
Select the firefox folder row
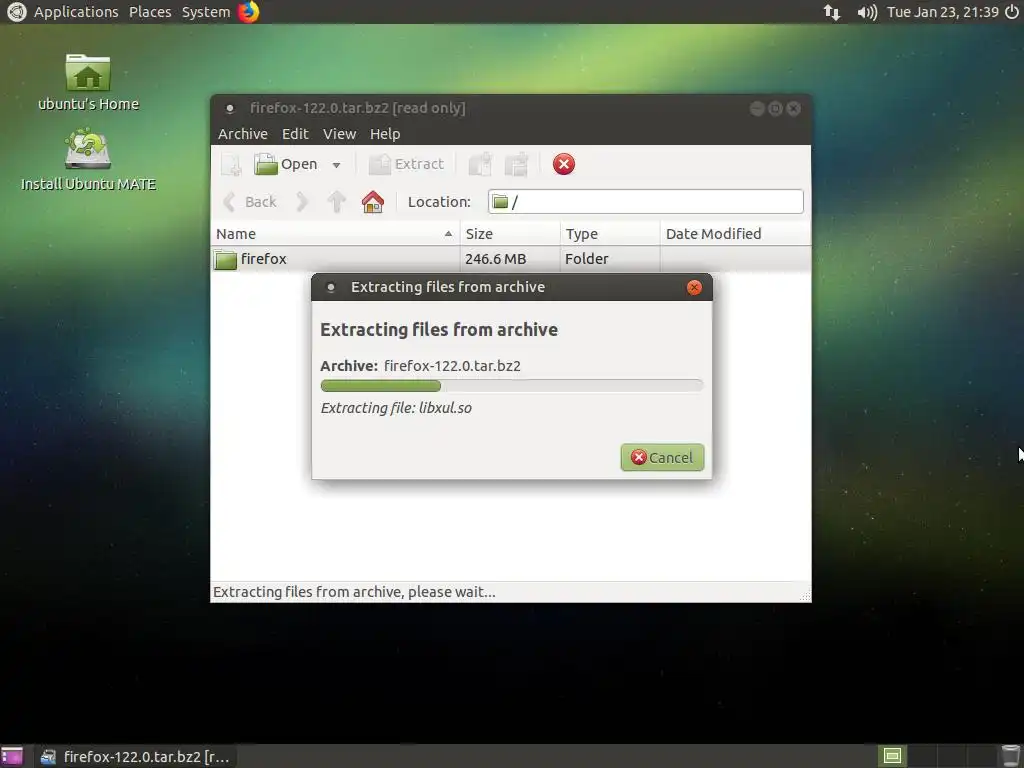pos(511,259)
